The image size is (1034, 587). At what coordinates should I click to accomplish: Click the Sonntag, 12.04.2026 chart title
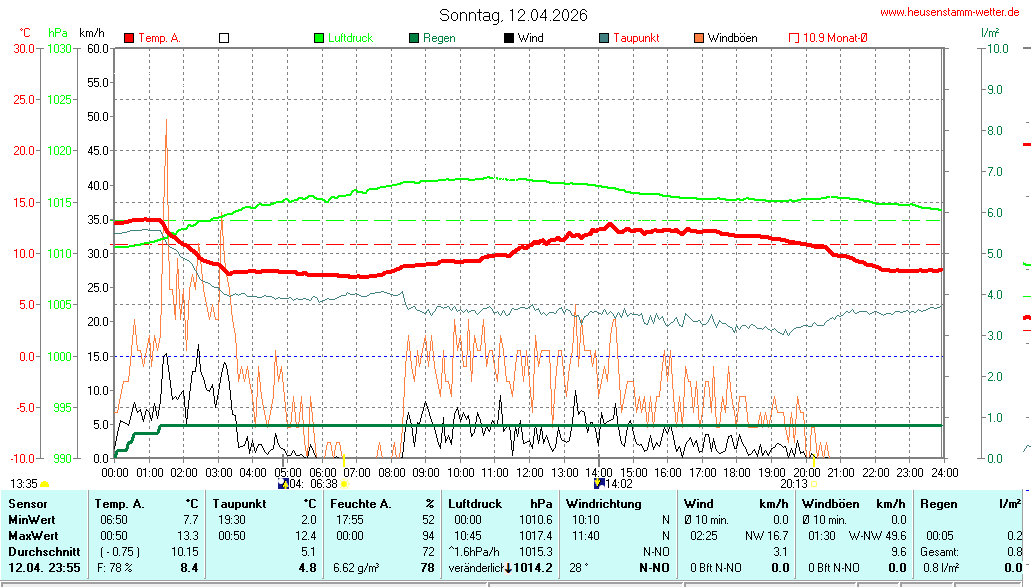(513, 15)
